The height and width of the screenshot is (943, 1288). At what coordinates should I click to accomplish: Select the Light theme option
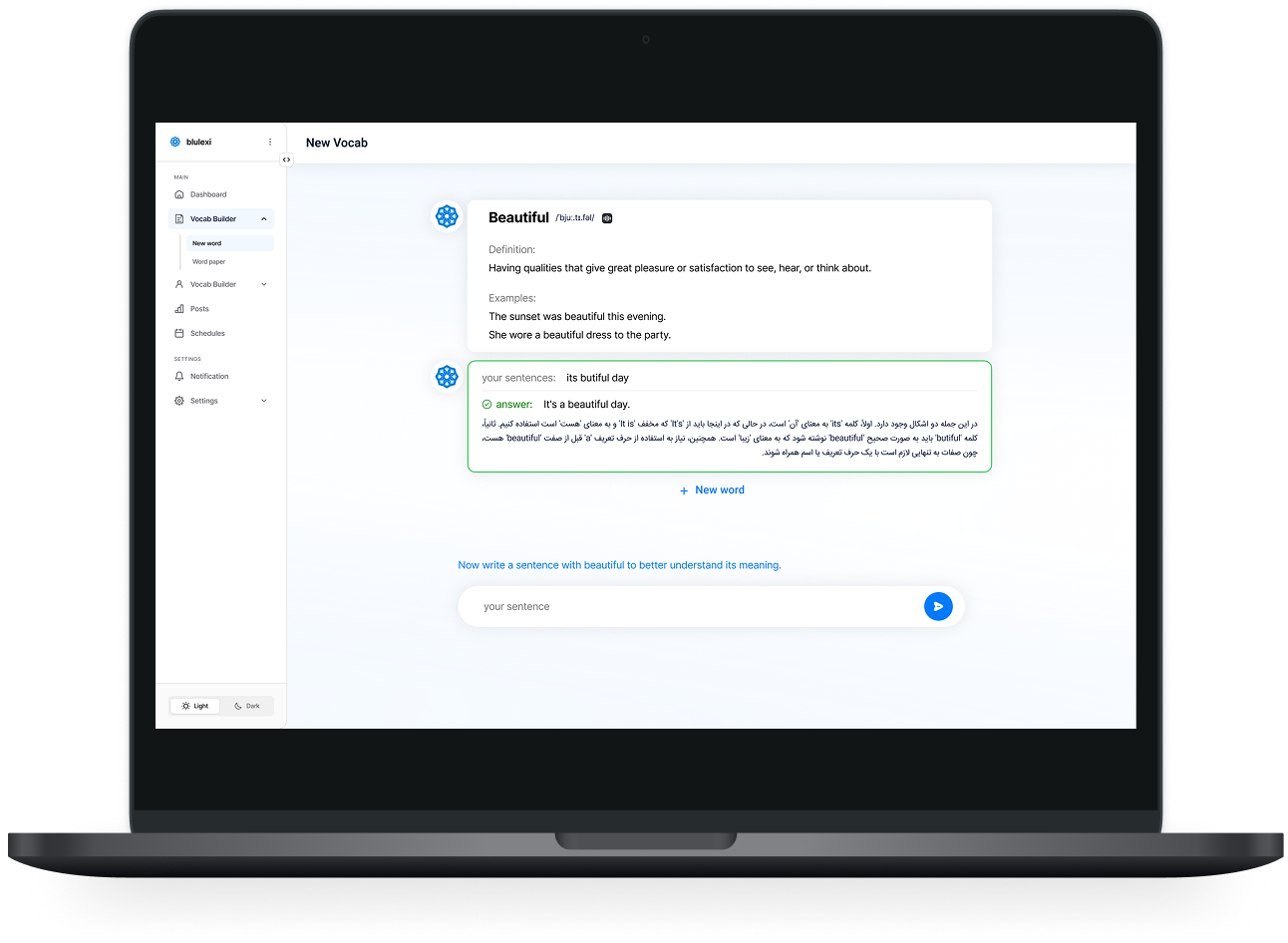(x=195, y=706)
